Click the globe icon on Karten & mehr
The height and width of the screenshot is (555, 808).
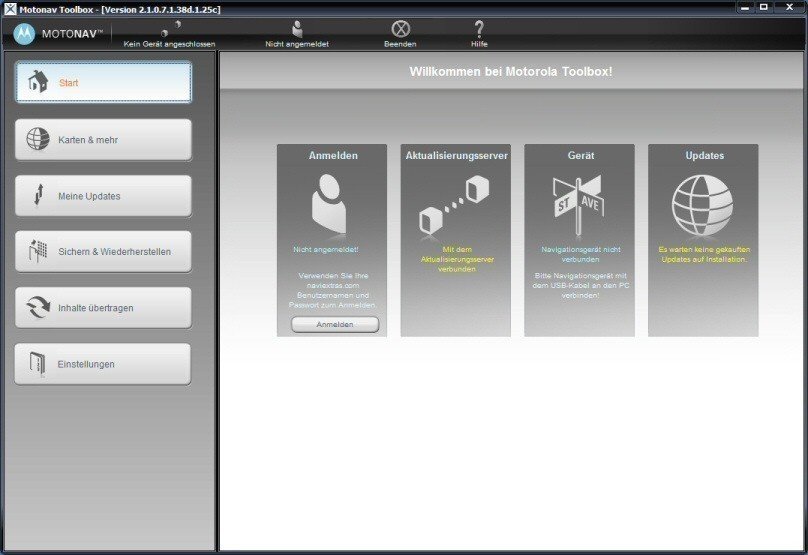point(38,139)
